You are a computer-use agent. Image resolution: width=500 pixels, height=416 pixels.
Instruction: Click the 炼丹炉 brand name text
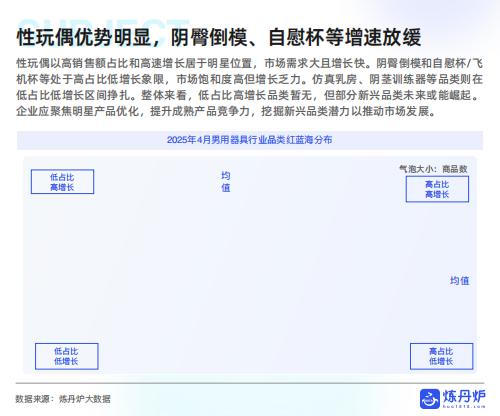[x=464, y=396]
